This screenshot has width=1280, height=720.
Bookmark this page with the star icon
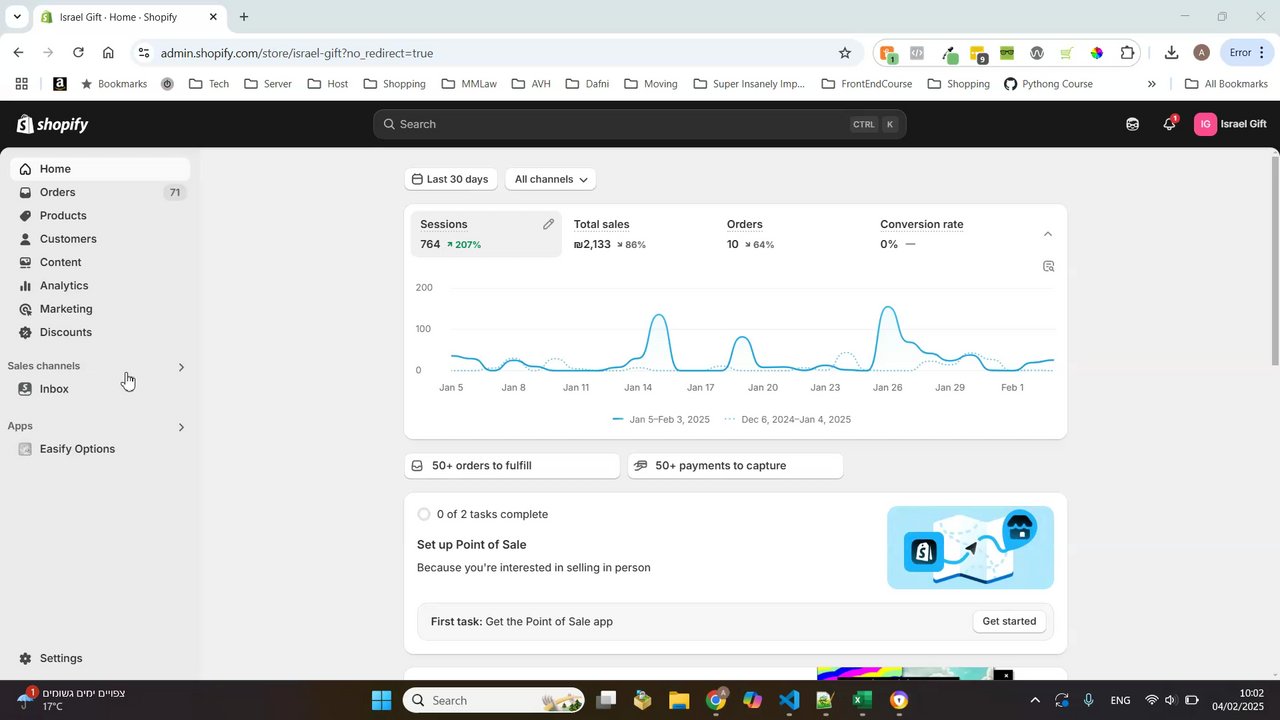(845, 53)
